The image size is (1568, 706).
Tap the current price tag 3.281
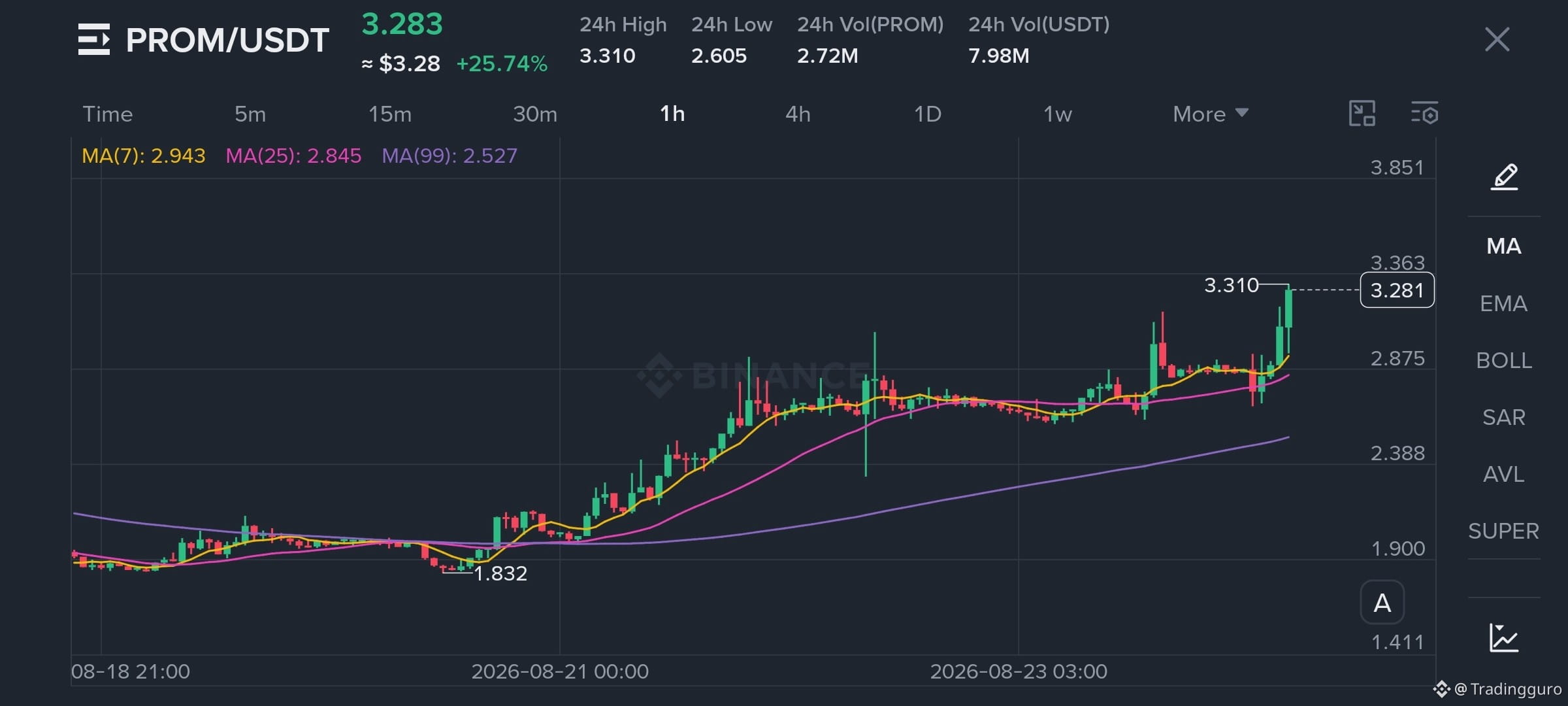click(1397, 290)
